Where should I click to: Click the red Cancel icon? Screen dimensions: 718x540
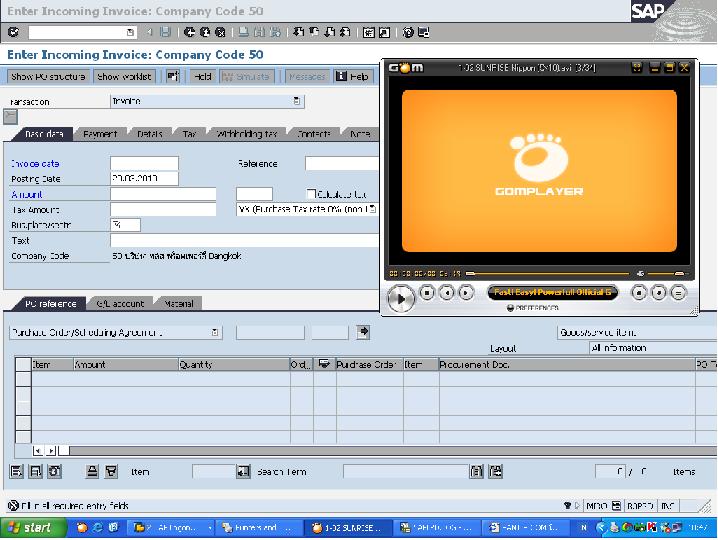click(220, 32)
